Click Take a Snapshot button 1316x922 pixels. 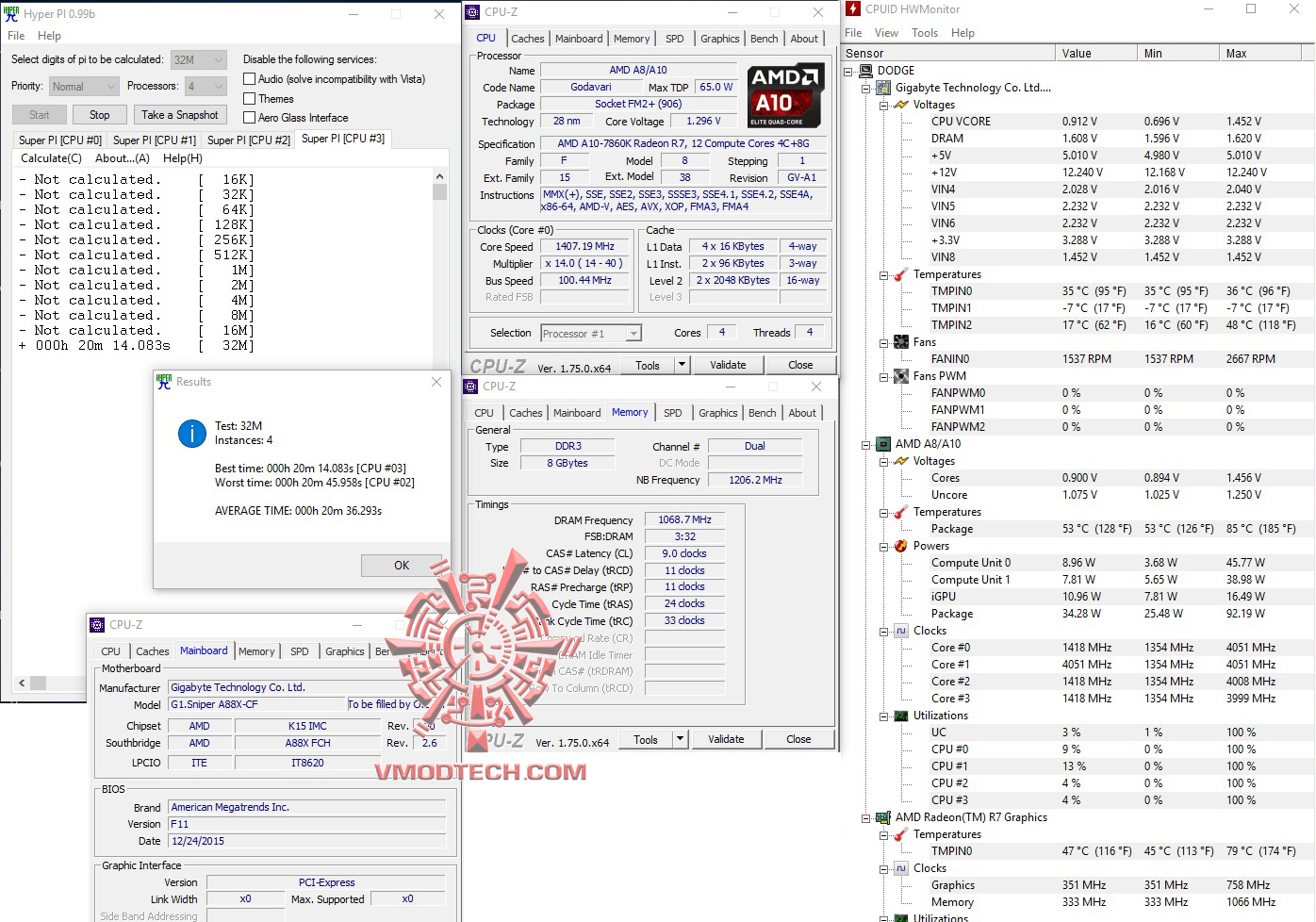(x=179, y=115)
